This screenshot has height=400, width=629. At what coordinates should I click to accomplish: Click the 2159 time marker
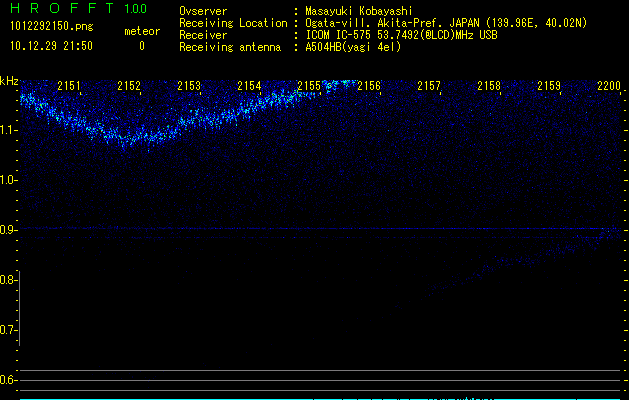pos(549,87)
